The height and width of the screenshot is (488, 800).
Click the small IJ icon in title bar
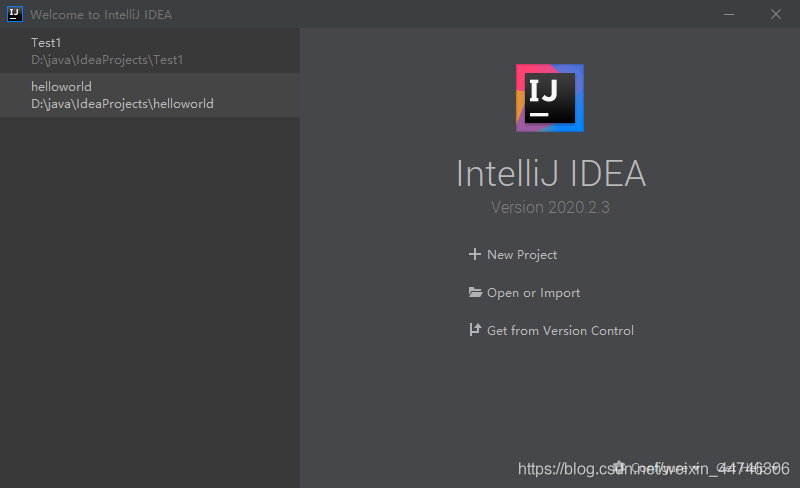tap(15, 14)
